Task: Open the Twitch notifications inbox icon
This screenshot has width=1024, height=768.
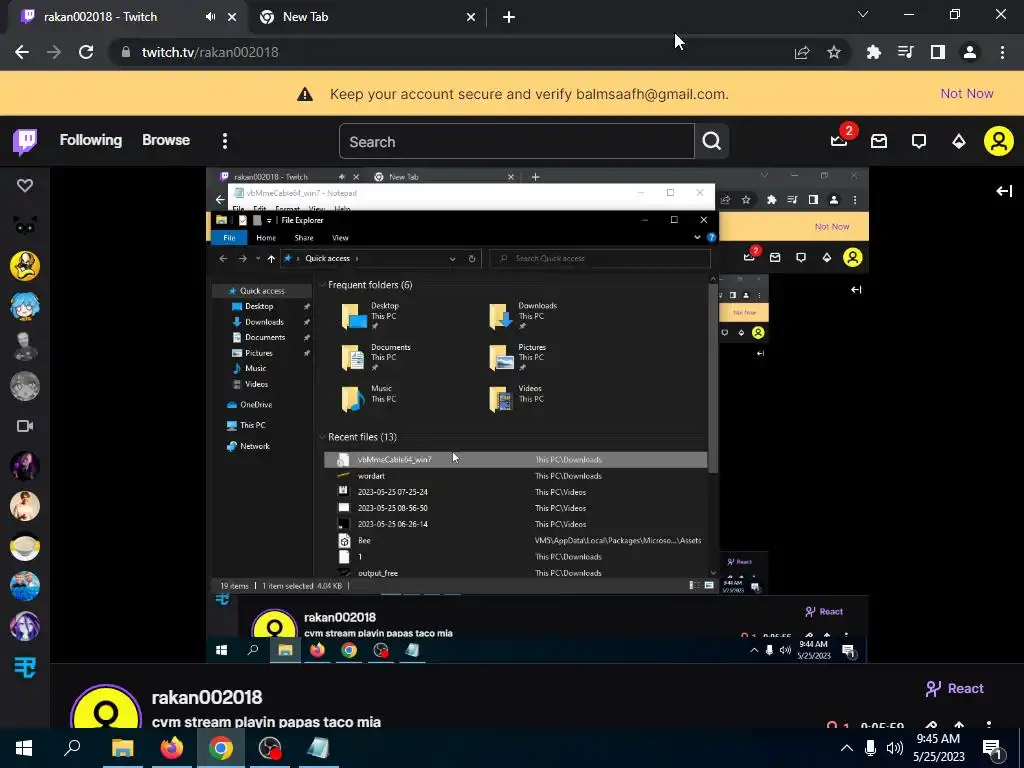Action: coord(879,141)
